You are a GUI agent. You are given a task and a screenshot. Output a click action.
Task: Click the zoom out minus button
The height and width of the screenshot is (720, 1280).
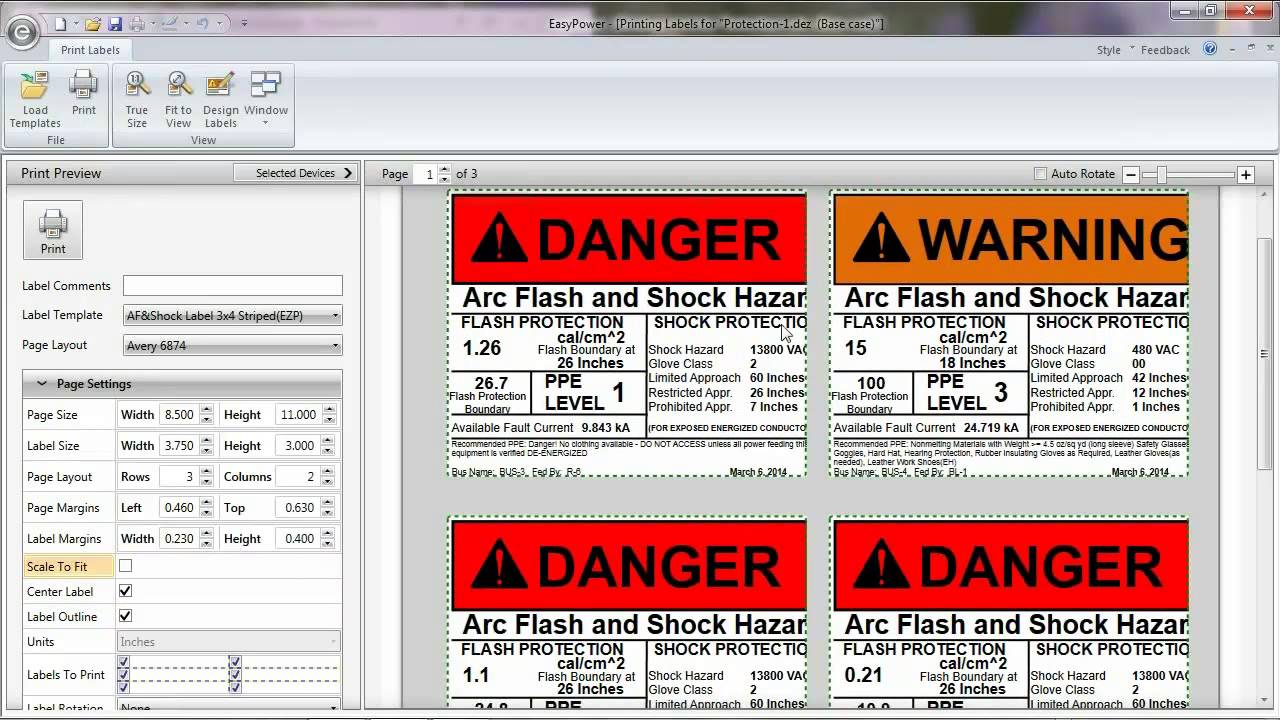(x=1131, y=174)
